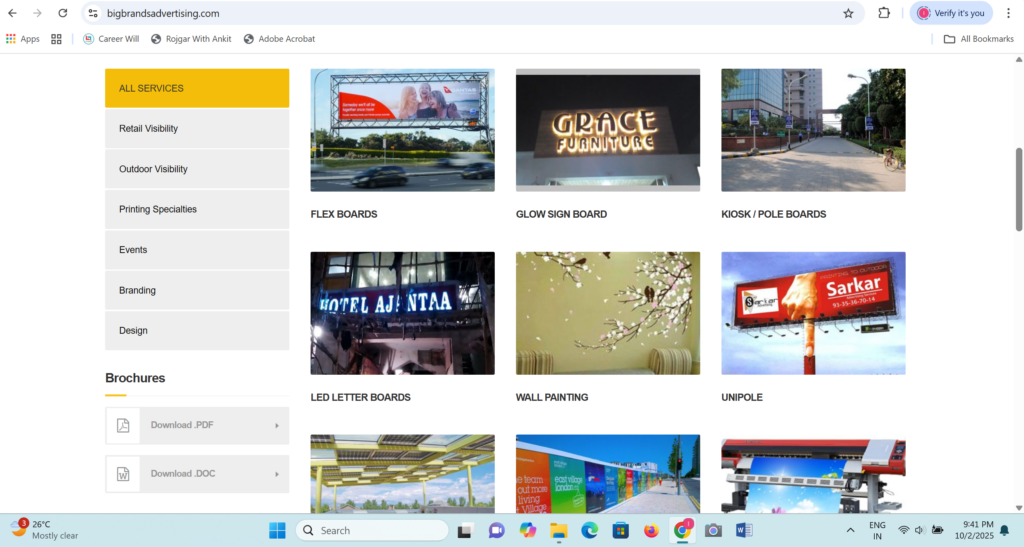
Task: Click the PDF file icon in Brochures
Action: 123,426
